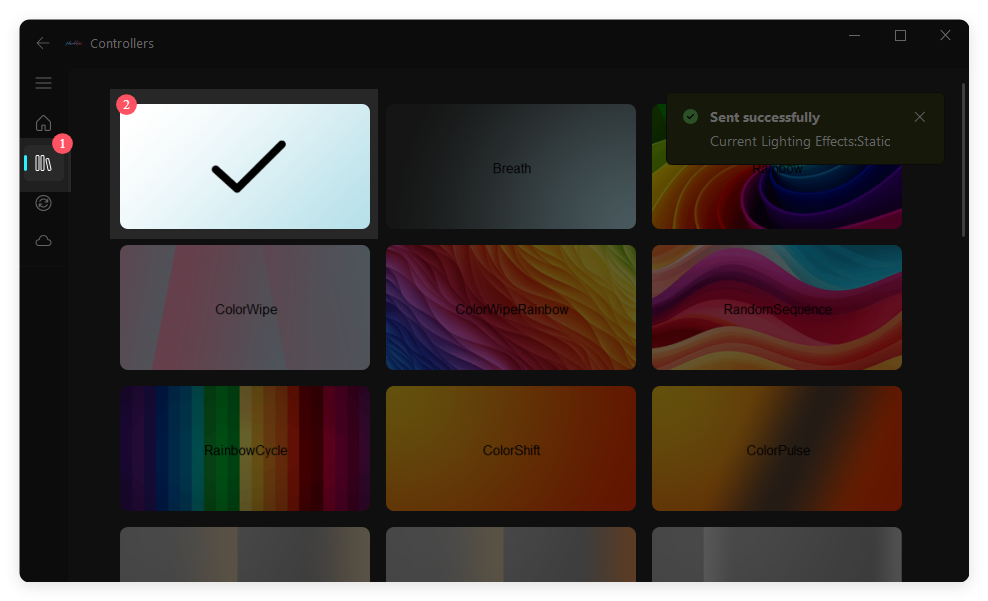Image resolution: width=988 pixels, height=601 pixels.
Task: Click the Sent successfully message text
Action: pyautogui.click(x=764, y=117)
